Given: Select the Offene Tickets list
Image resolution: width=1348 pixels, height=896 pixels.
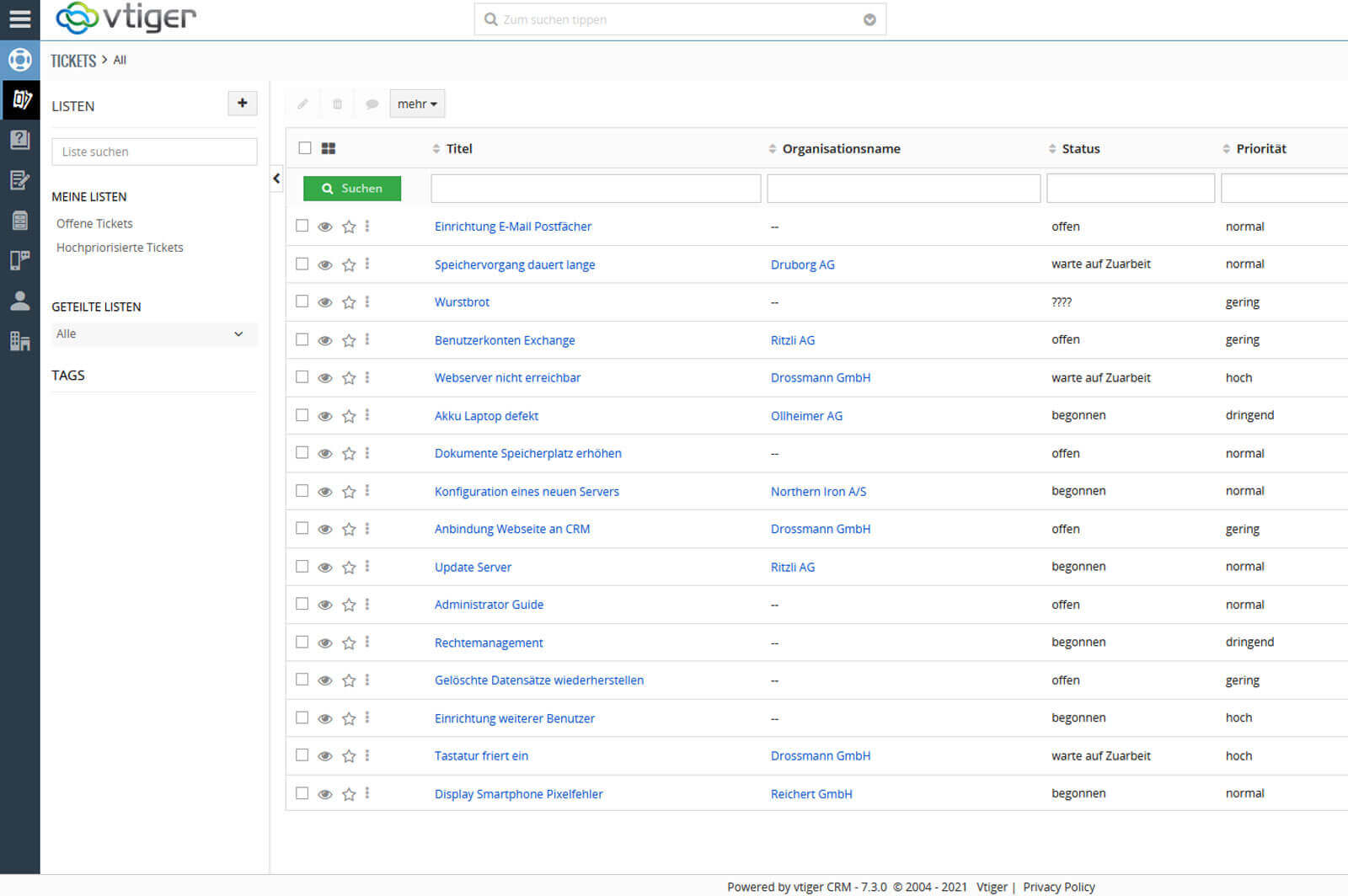Looking at the screenshot, I should (94, 223).
